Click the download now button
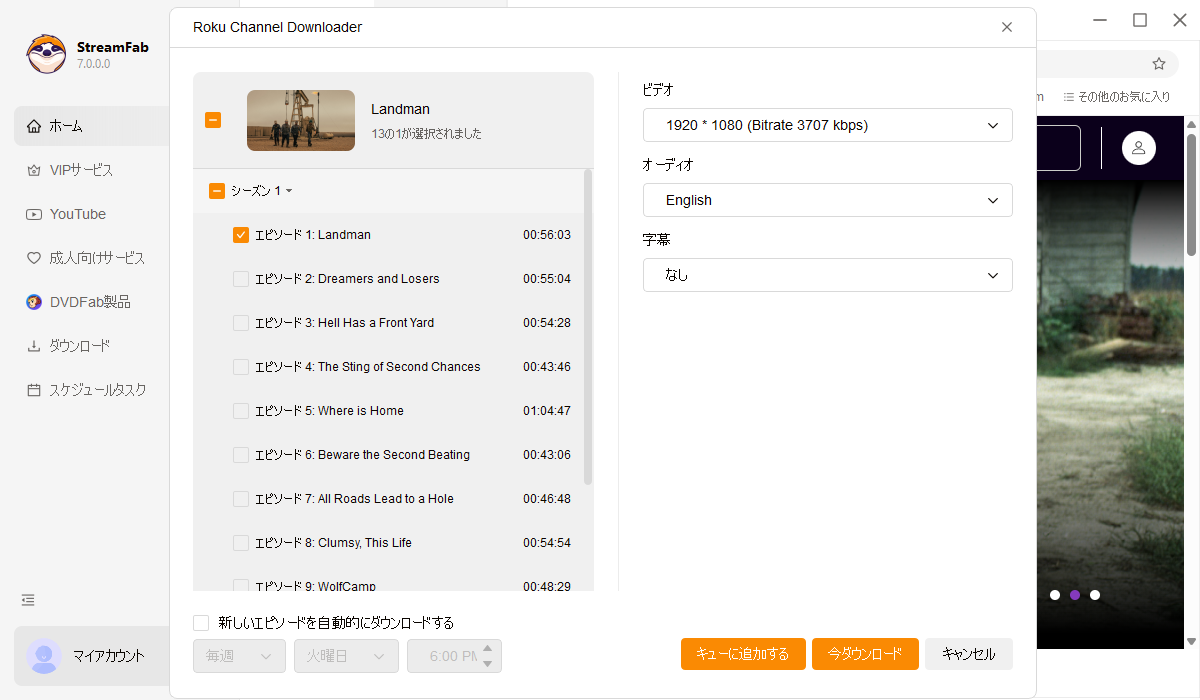This screenshot has height=700, width=1200. coord(865,654)
